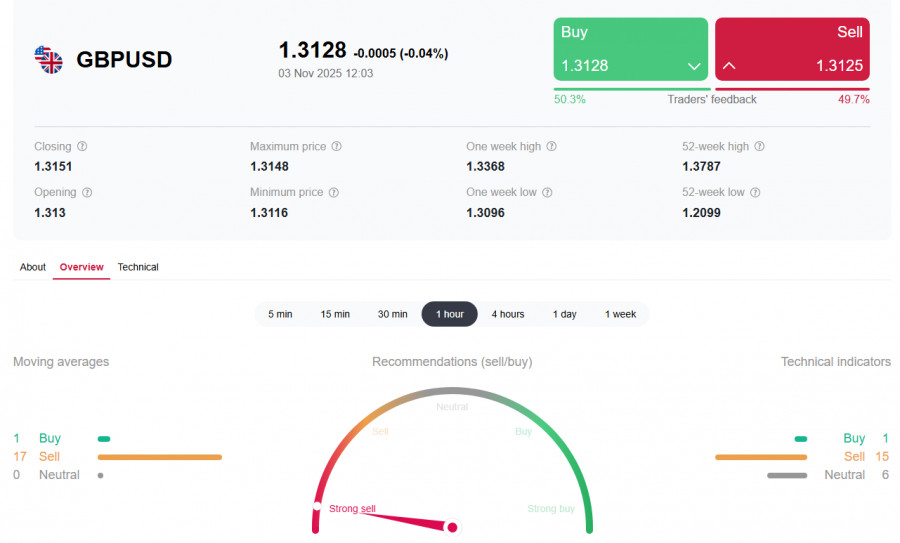
Task: Switch to the 4 hours timeframe
Action: [x=508, y=314]
